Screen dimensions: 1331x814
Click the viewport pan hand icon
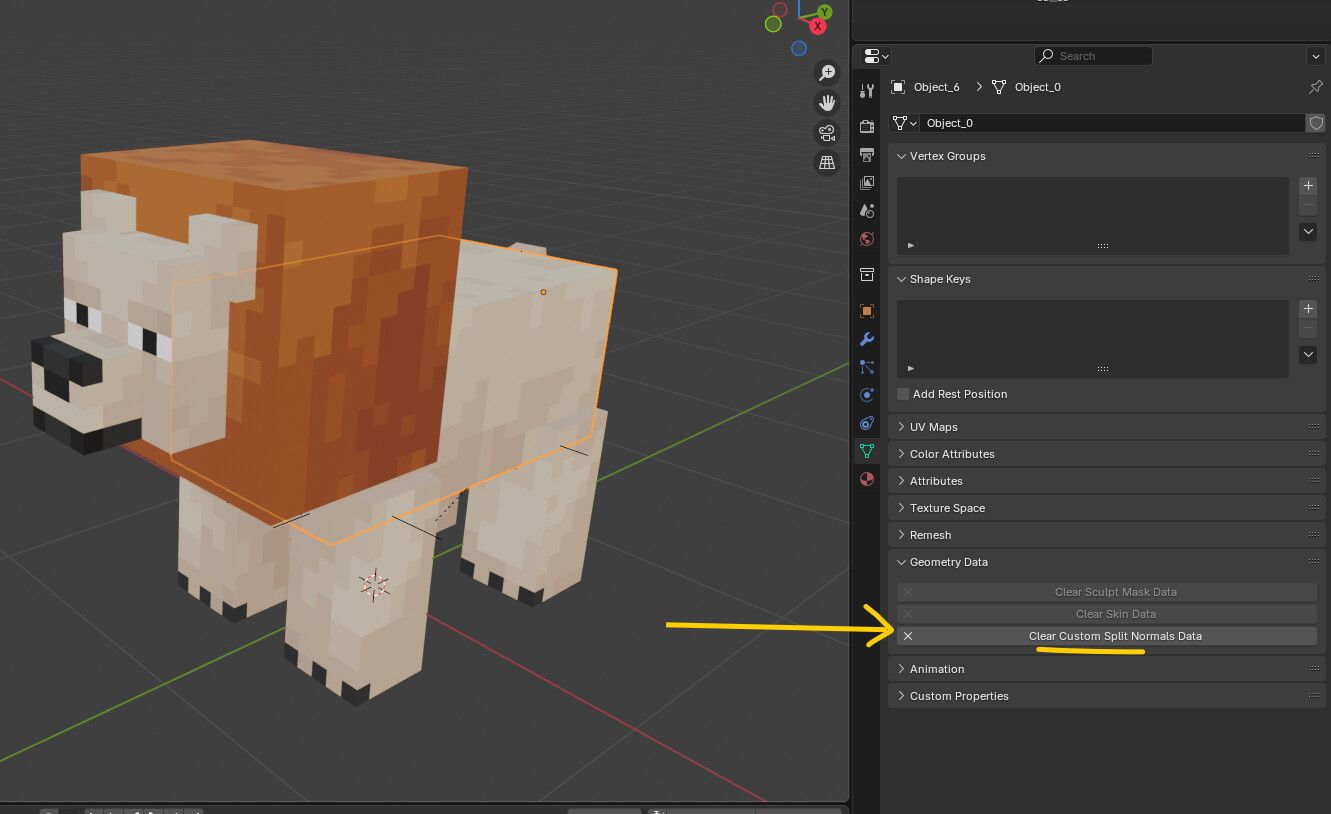click(x=827, y=102)
